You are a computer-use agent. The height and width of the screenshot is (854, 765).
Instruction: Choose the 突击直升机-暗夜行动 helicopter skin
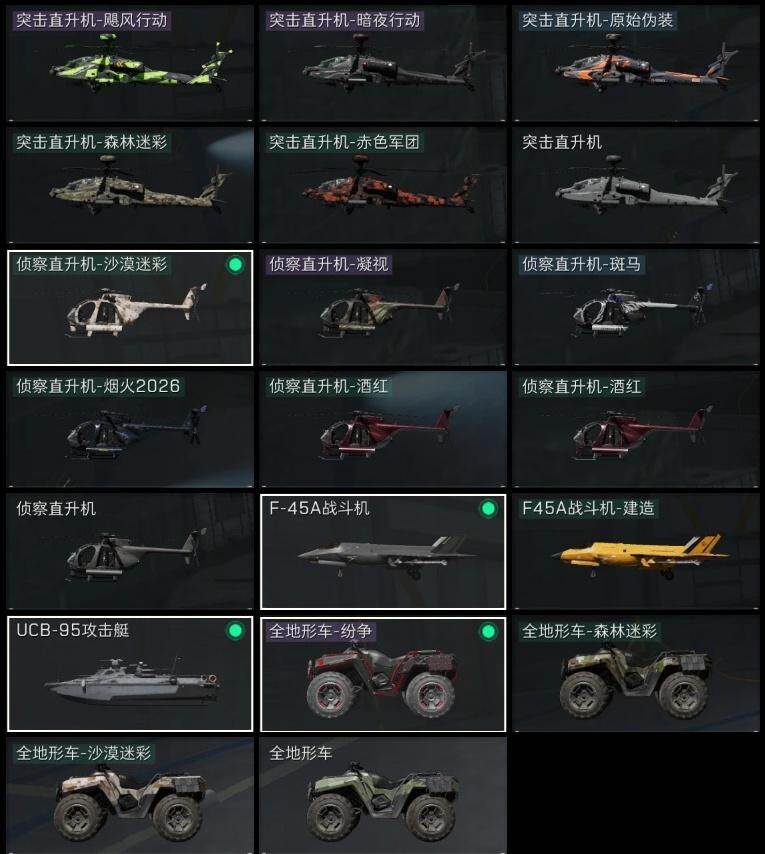(x=383, y=64)
